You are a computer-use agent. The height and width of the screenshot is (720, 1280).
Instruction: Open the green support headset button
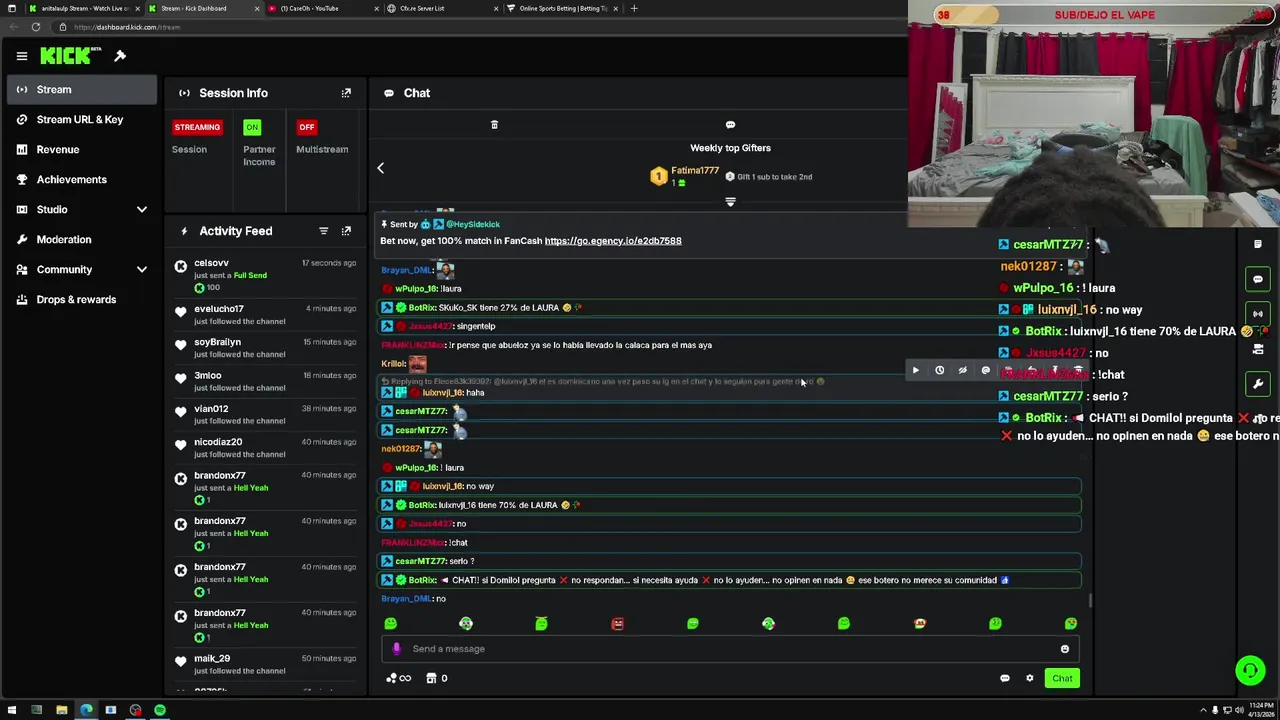tap(1250, 670)
